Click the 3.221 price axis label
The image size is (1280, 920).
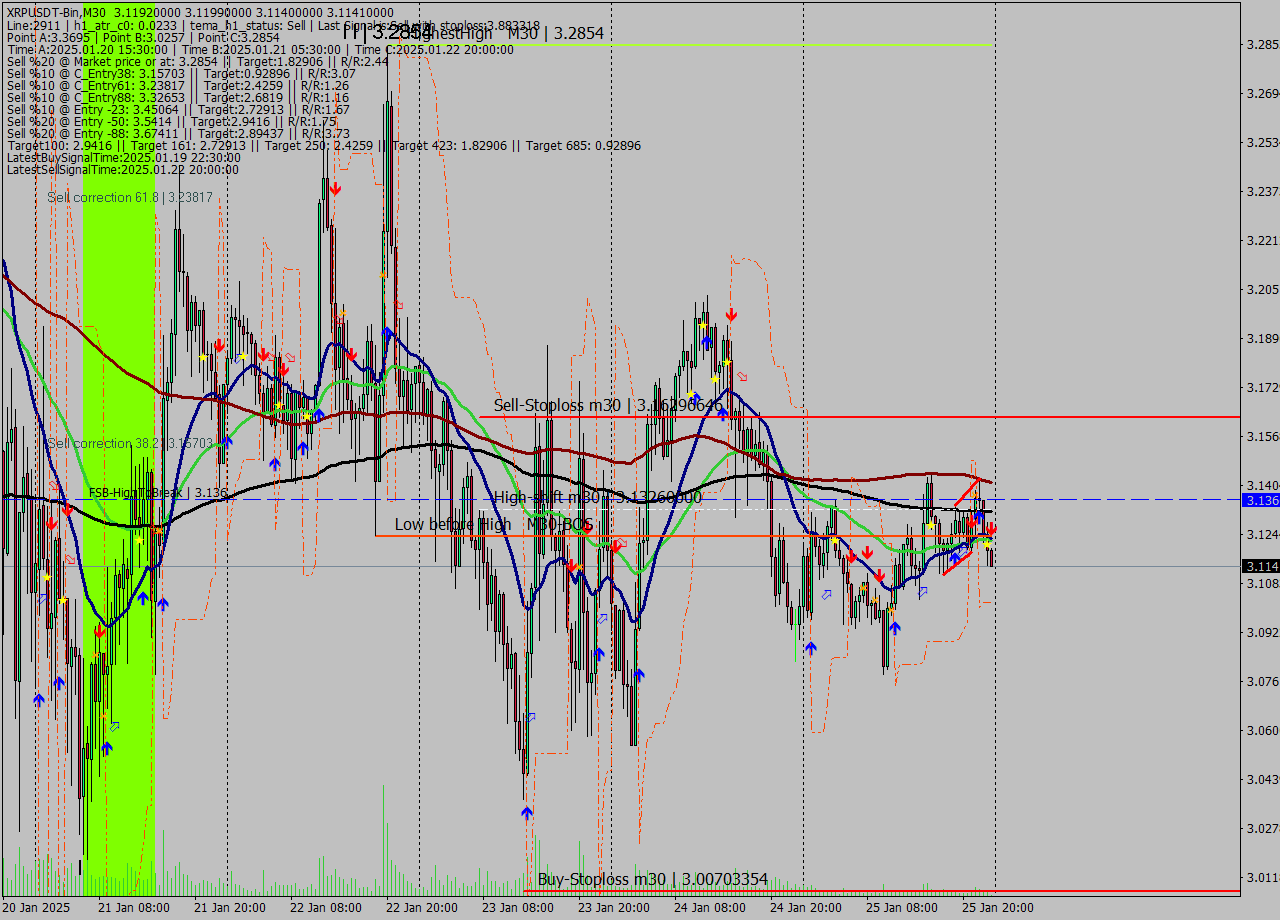[x=1261, y=240]
